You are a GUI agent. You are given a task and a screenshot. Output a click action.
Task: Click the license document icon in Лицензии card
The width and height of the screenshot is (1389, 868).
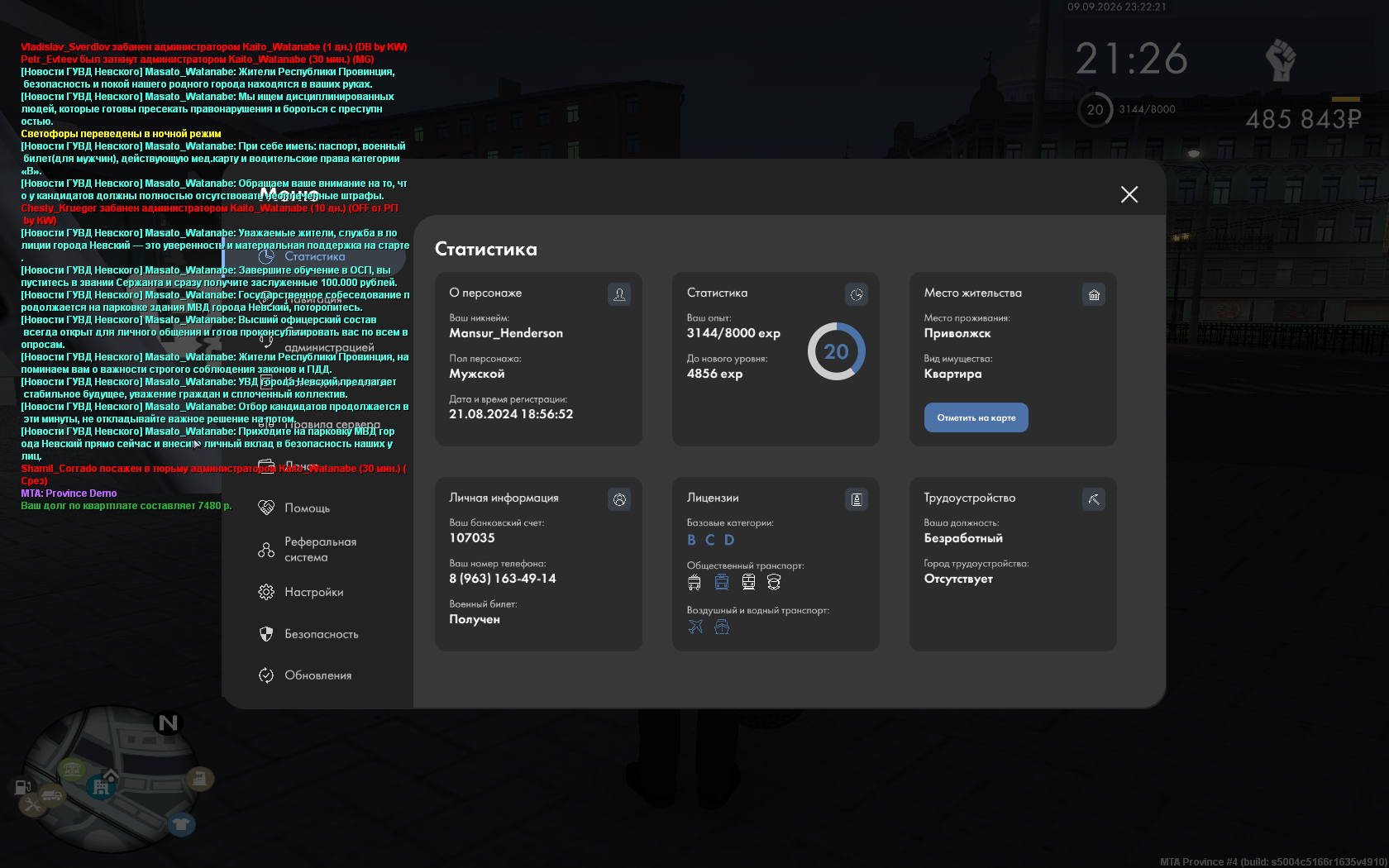pos(857,499)
